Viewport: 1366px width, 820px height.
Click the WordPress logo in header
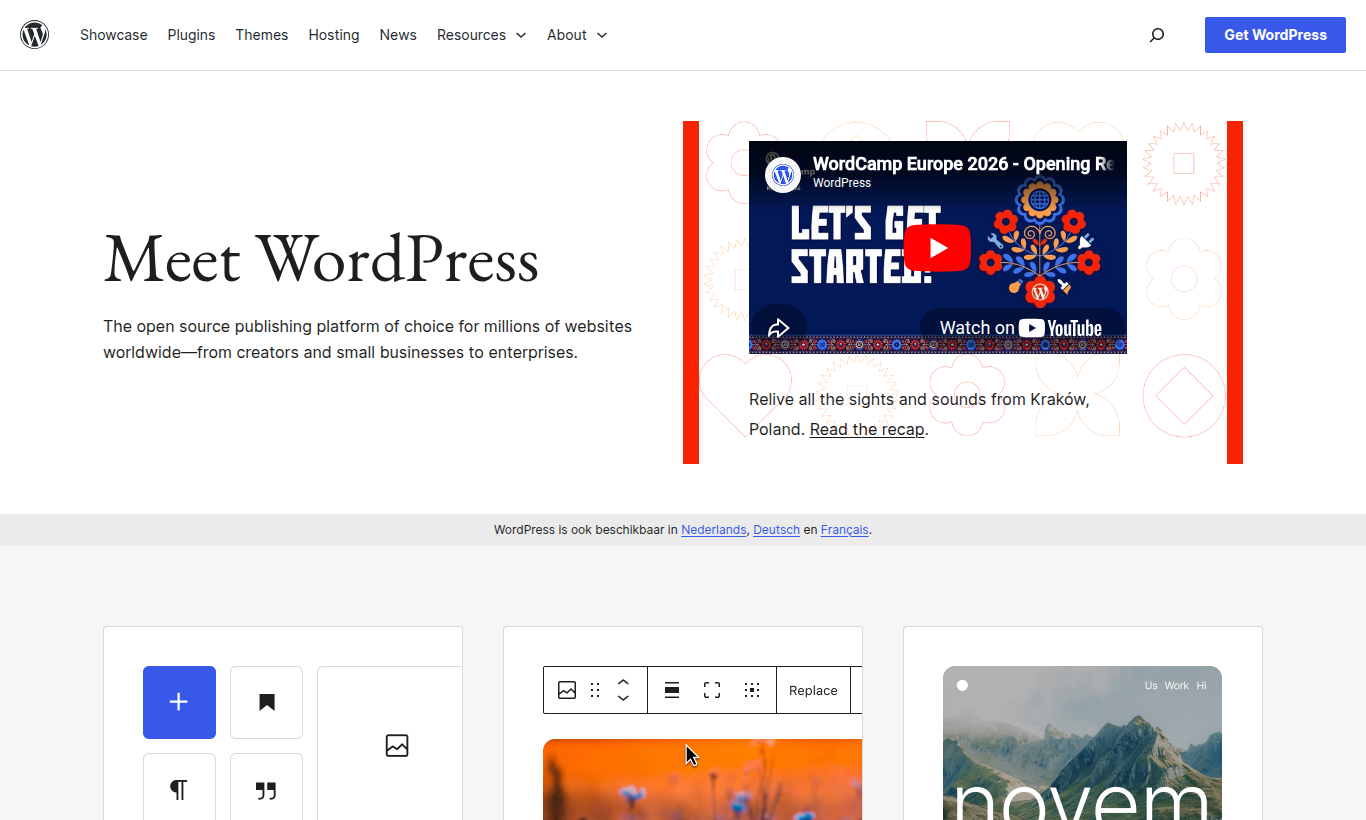point(35,35)
